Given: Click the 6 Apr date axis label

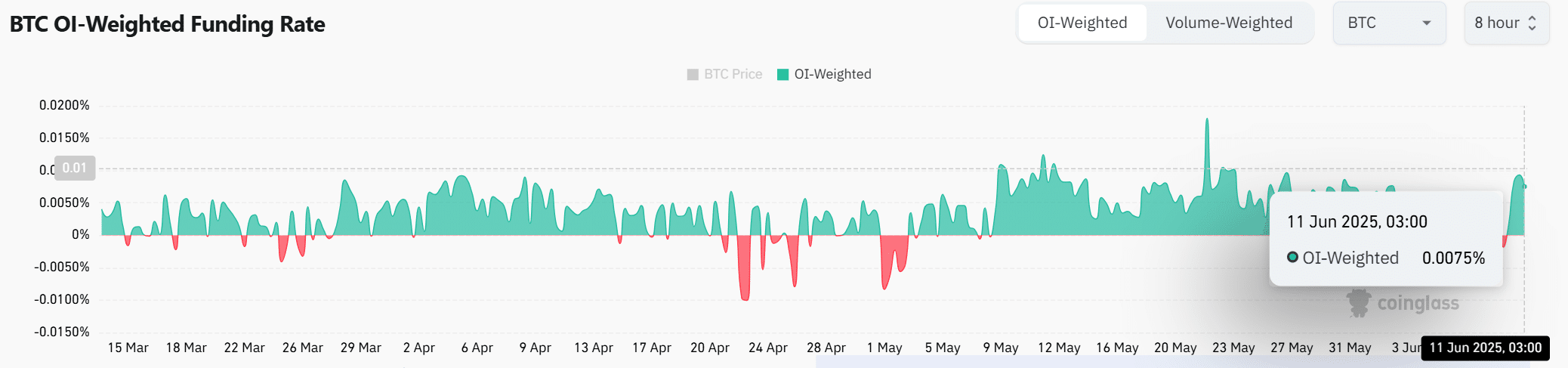Looking at the screenshot, I should 477,348.
